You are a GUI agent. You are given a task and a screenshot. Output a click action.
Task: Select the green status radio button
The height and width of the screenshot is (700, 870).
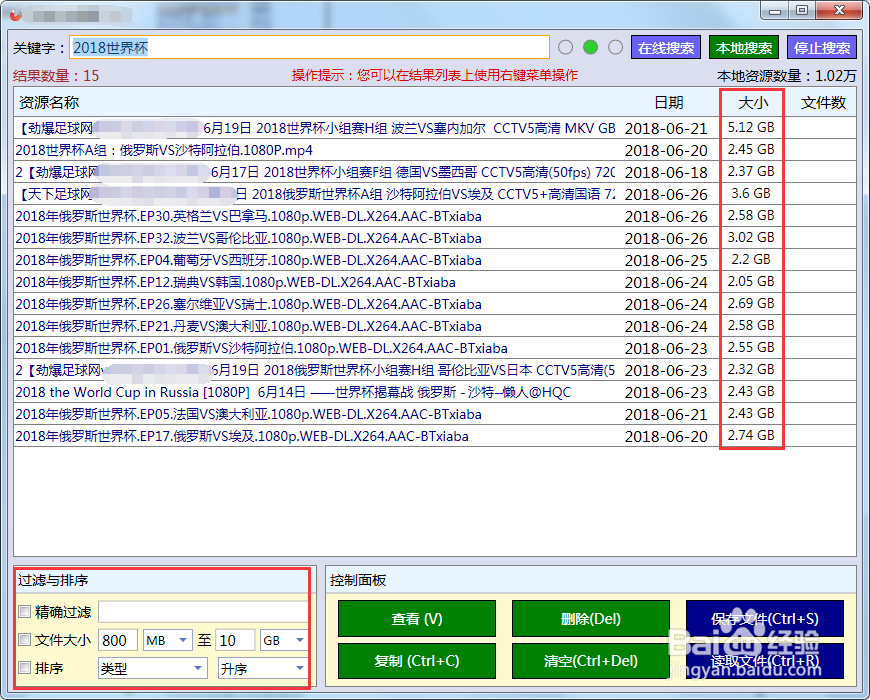[x=589, y=46]
